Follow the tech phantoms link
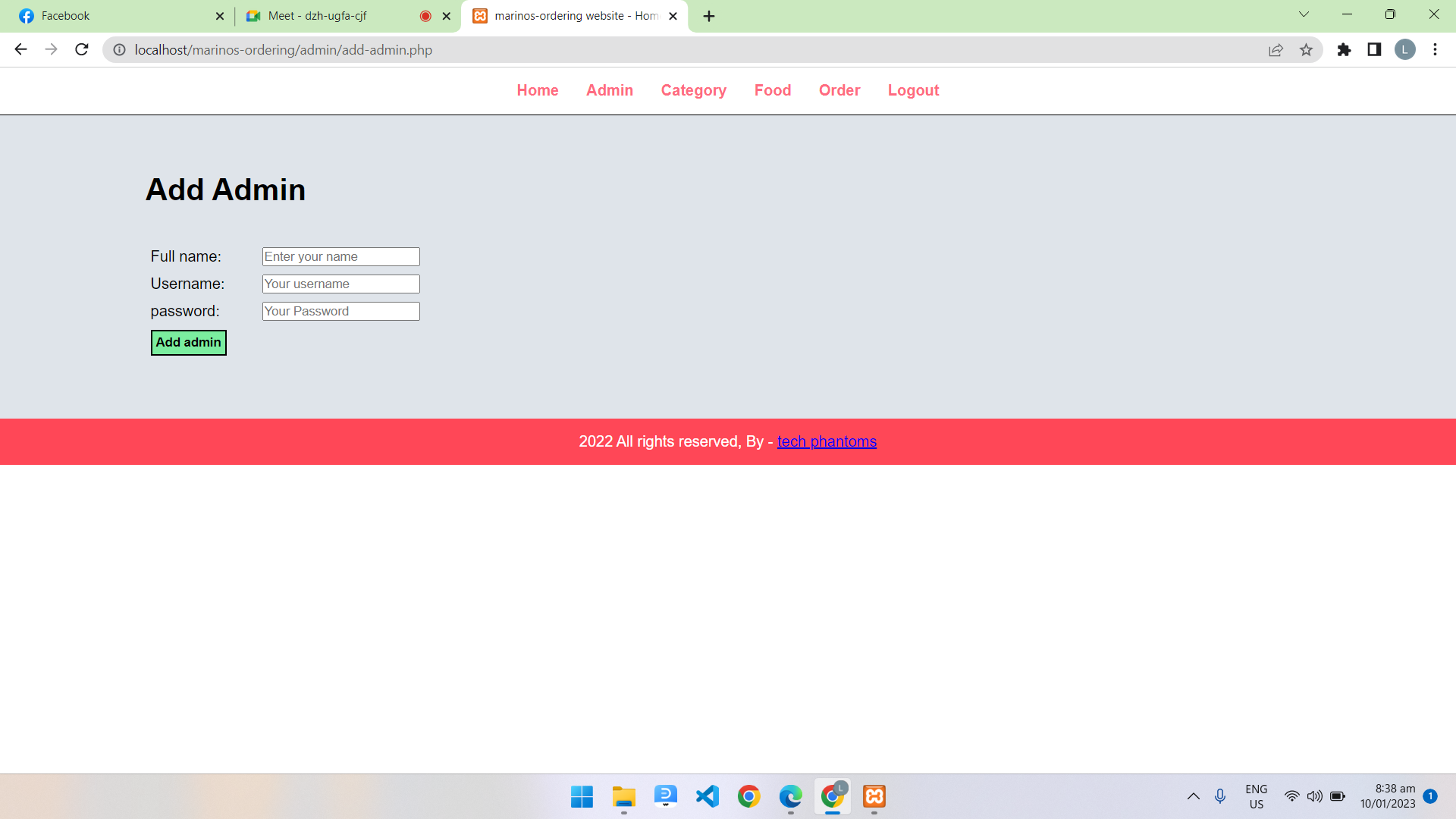 827,441
